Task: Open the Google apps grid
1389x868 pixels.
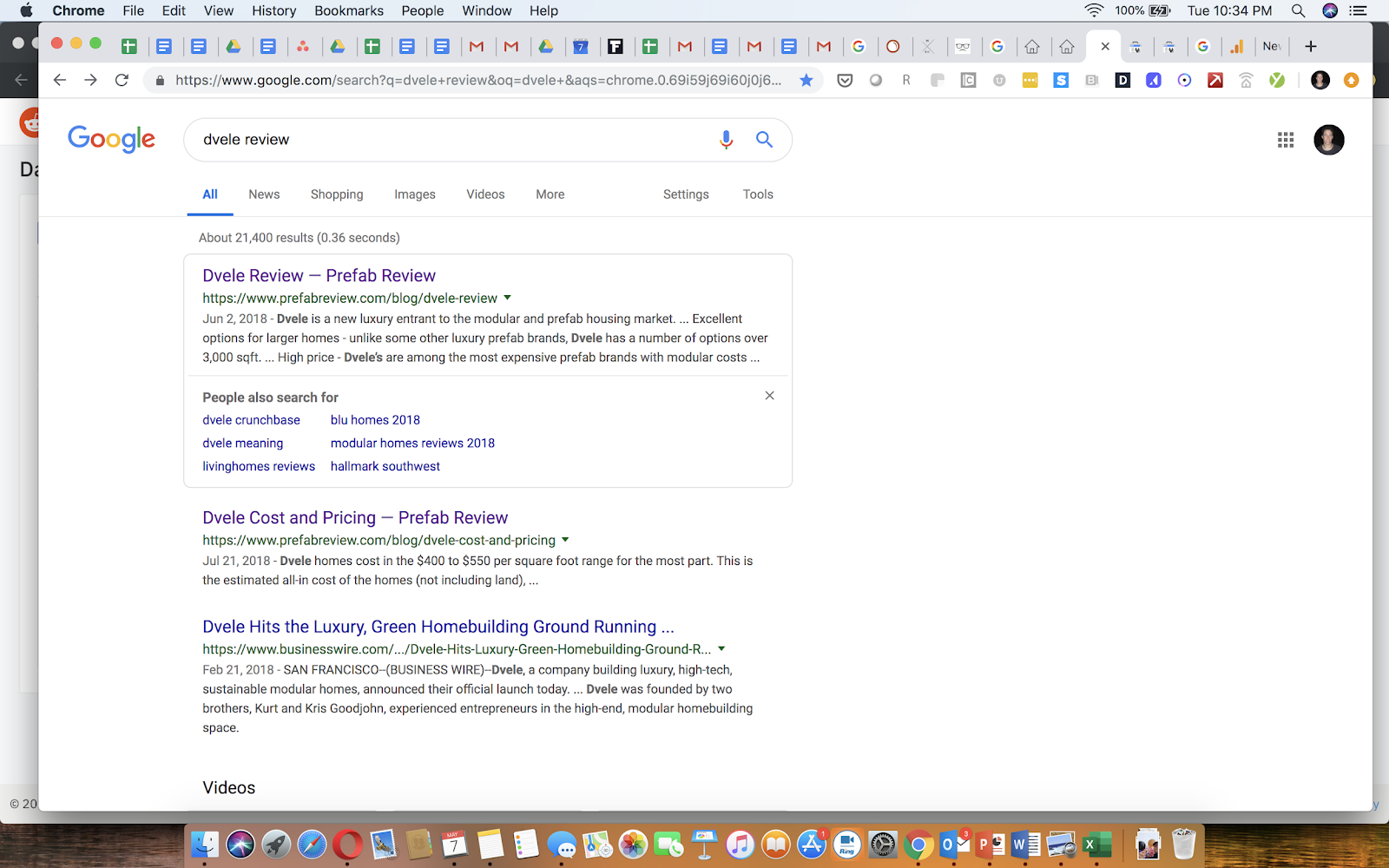Action: (x=1286, y=140)
